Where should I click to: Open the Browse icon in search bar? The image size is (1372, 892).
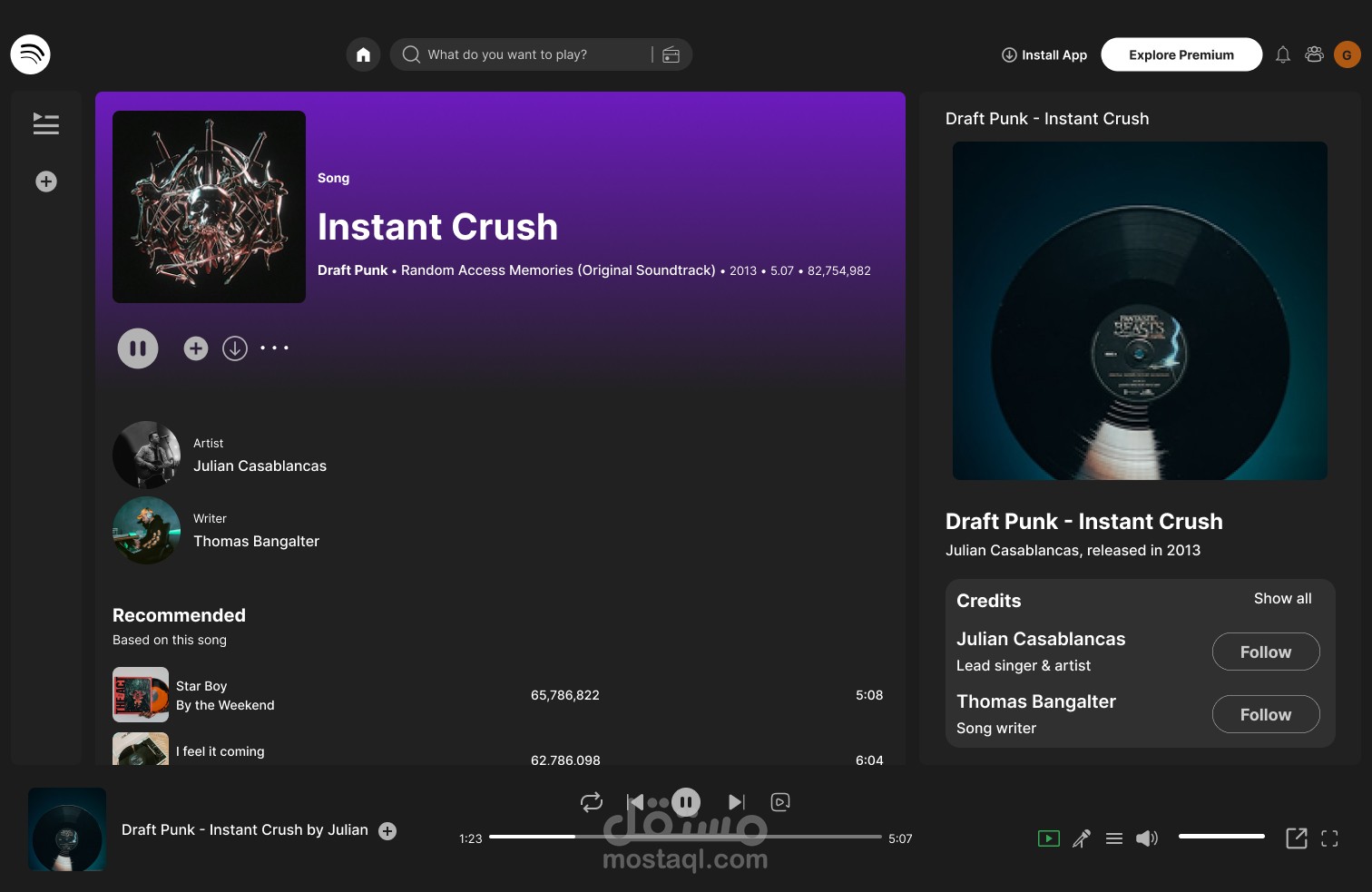(x=671, y=54)
